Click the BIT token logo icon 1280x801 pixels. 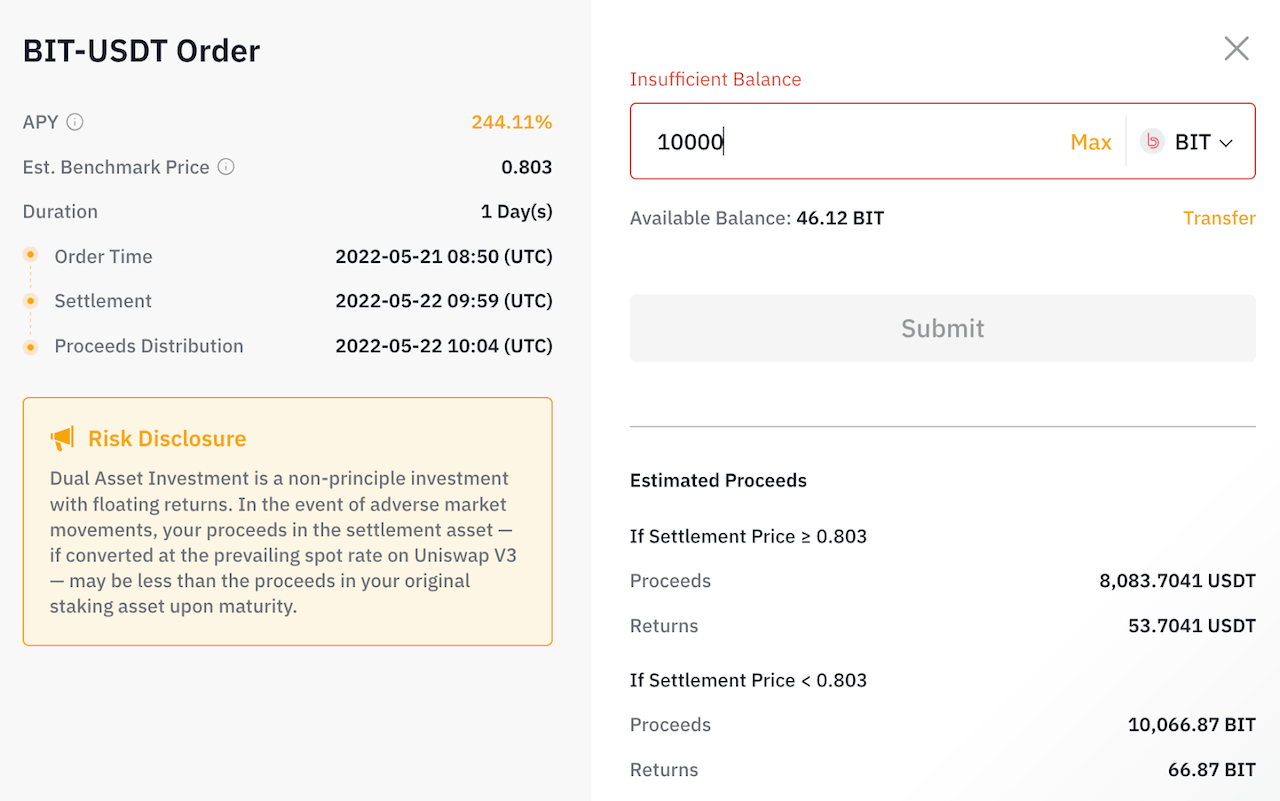pos(1152,142)
